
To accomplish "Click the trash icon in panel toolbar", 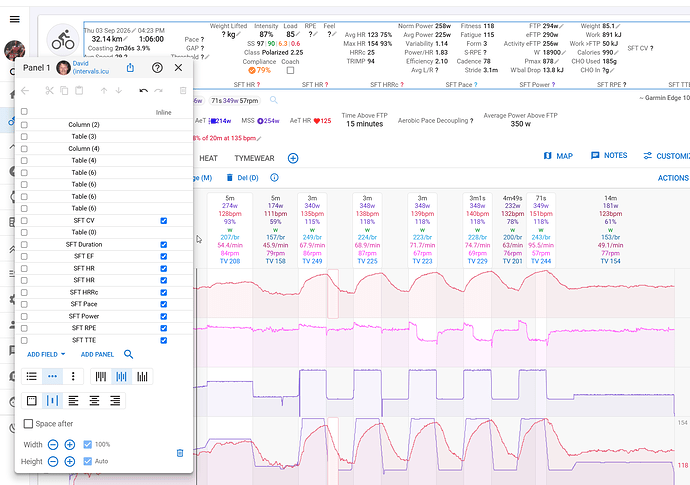I will click(183, 91).
